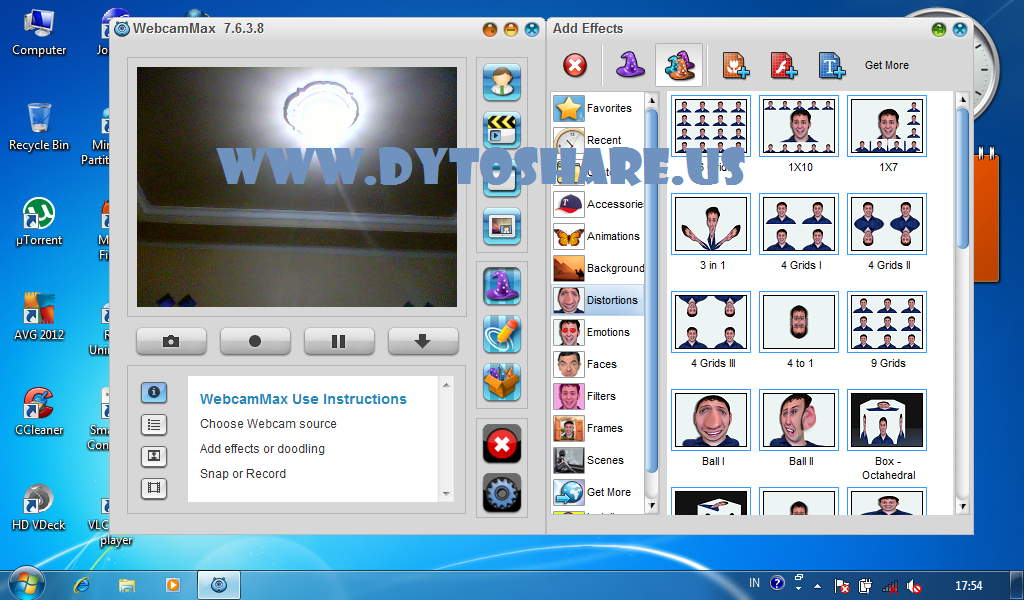Start recording with the record button

[255, 341]
